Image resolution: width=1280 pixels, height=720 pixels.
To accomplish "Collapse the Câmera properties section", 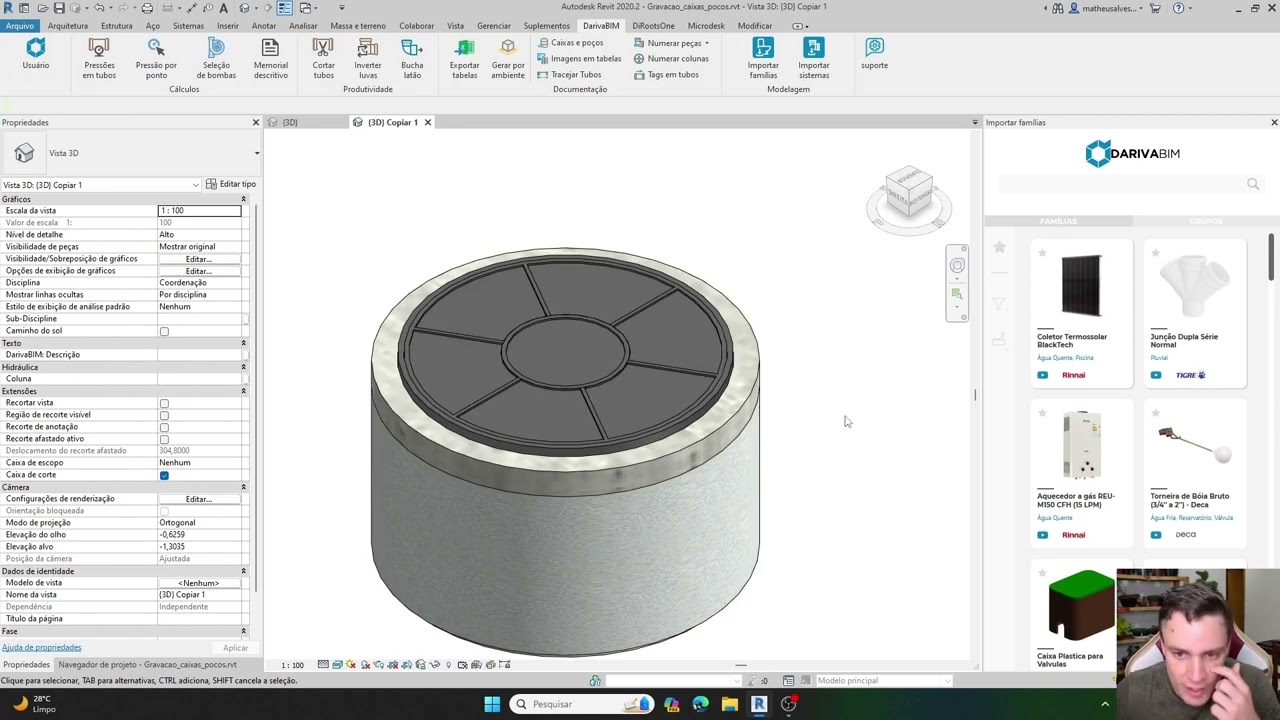I will point(243,487).
